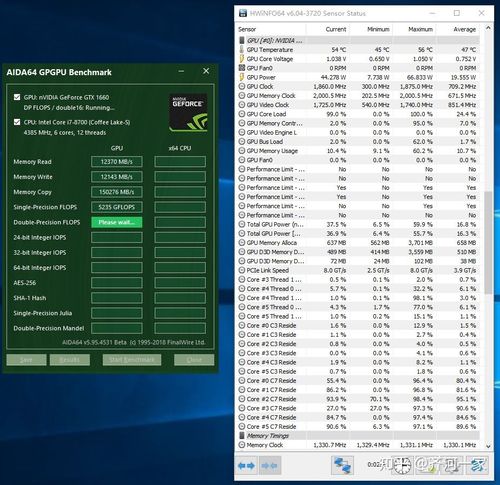The width and height of the screenshot is (500, 485).
Task: Click the chip icon beside Memory Timings group
Action: pos(242,435)
